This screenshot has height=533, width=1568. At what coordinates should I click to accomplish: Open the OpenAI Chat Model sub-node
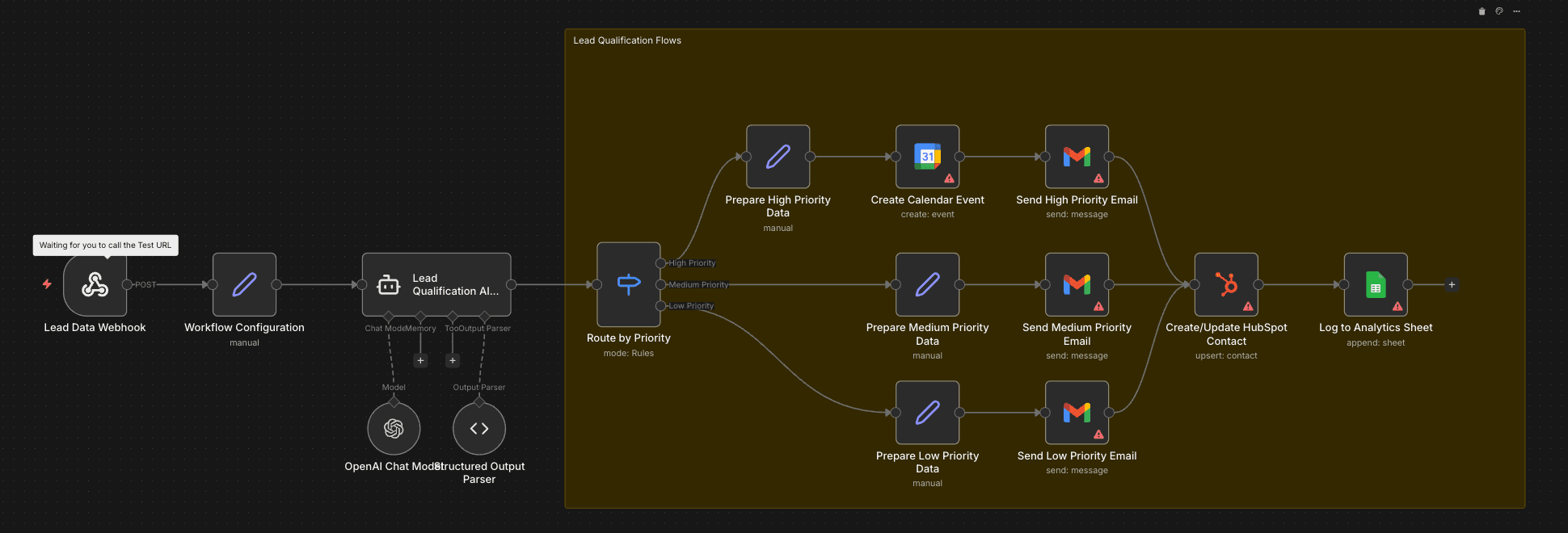[x=394, y=428]
